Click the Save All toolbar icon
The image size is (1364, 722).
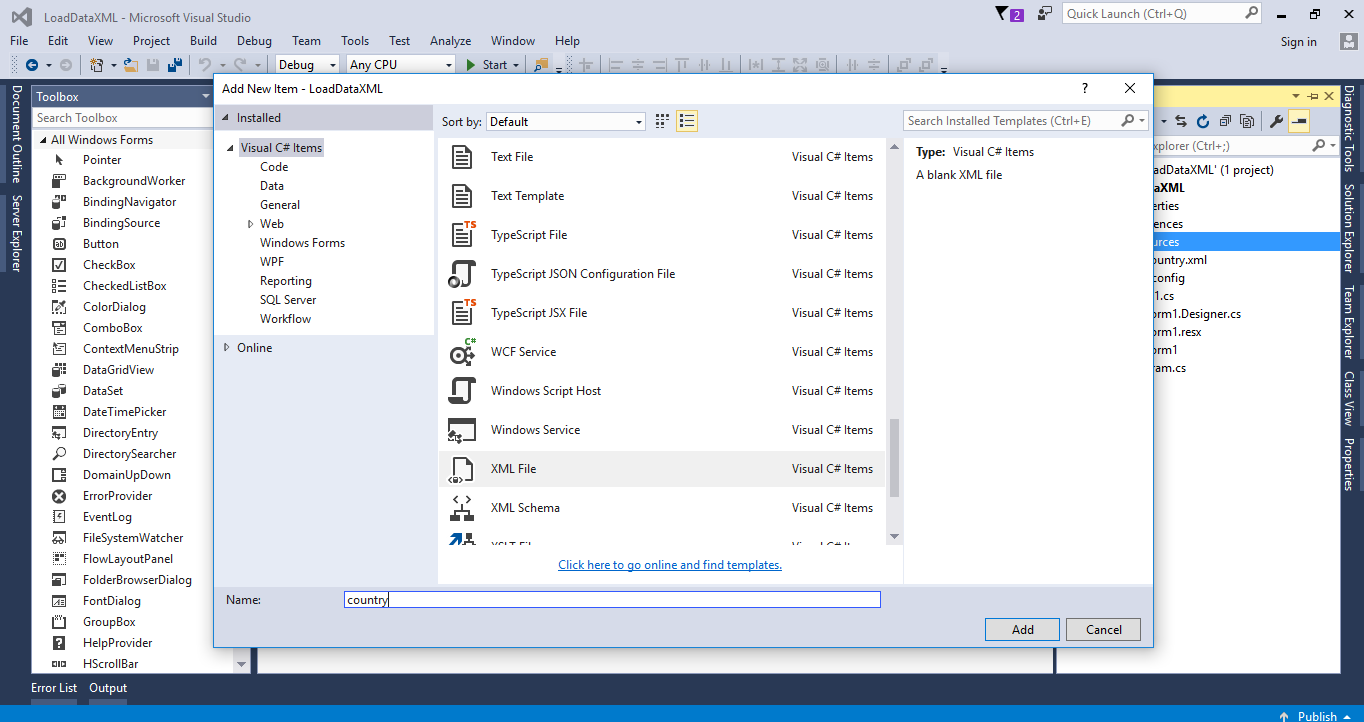(174, 65)
